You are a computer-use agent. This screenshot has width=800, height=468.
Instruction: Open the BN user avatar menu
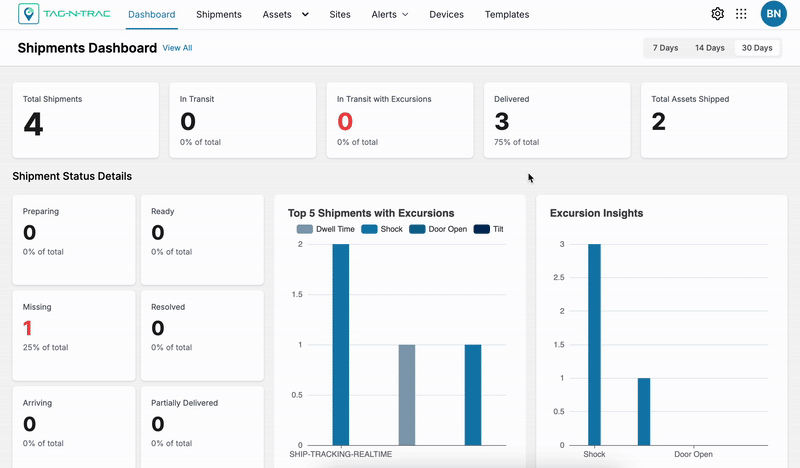[x=773, y=14]
